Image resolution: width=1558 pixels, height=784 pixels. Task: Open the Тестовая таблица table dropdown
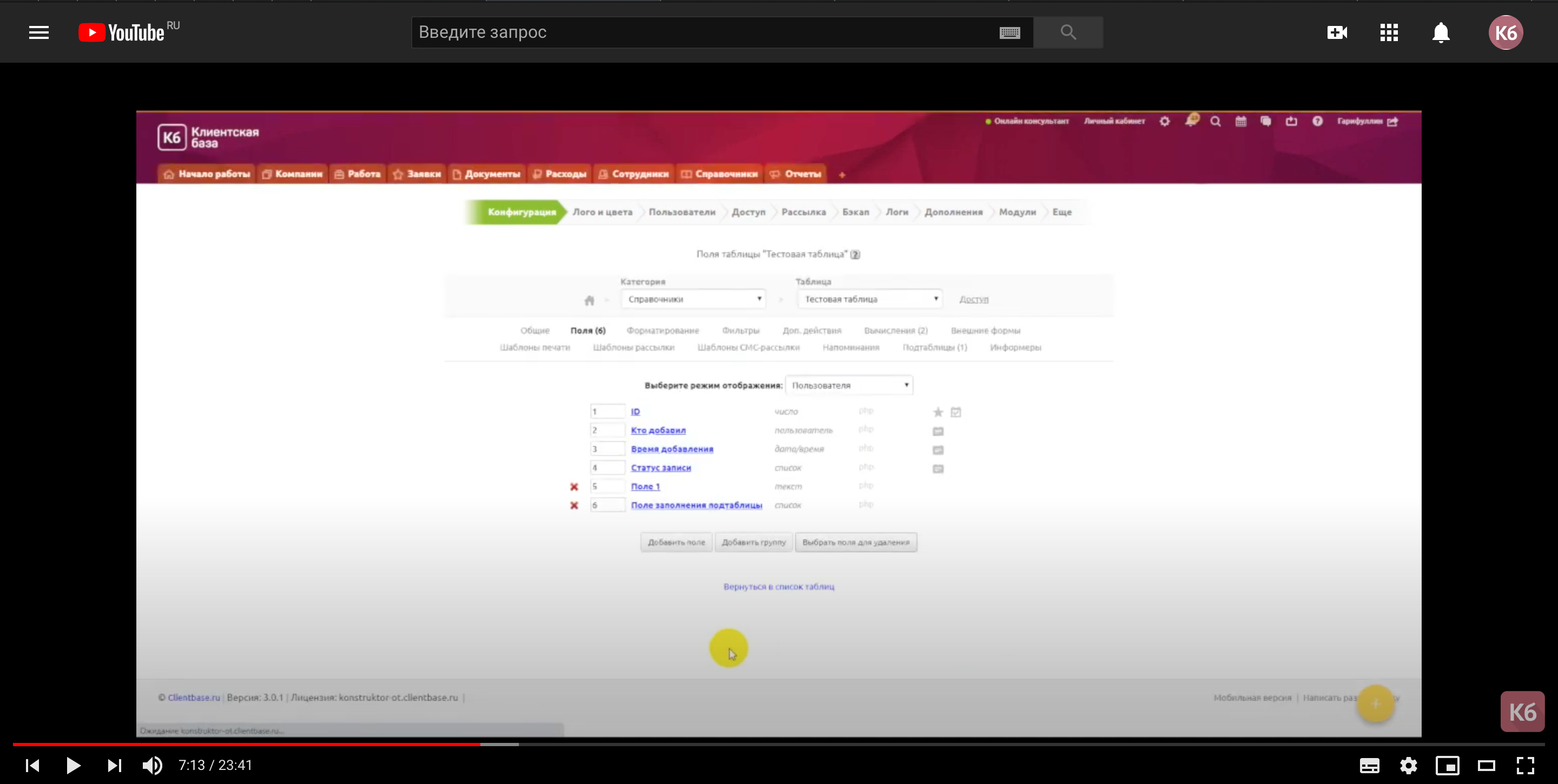(x=870, y=299)
